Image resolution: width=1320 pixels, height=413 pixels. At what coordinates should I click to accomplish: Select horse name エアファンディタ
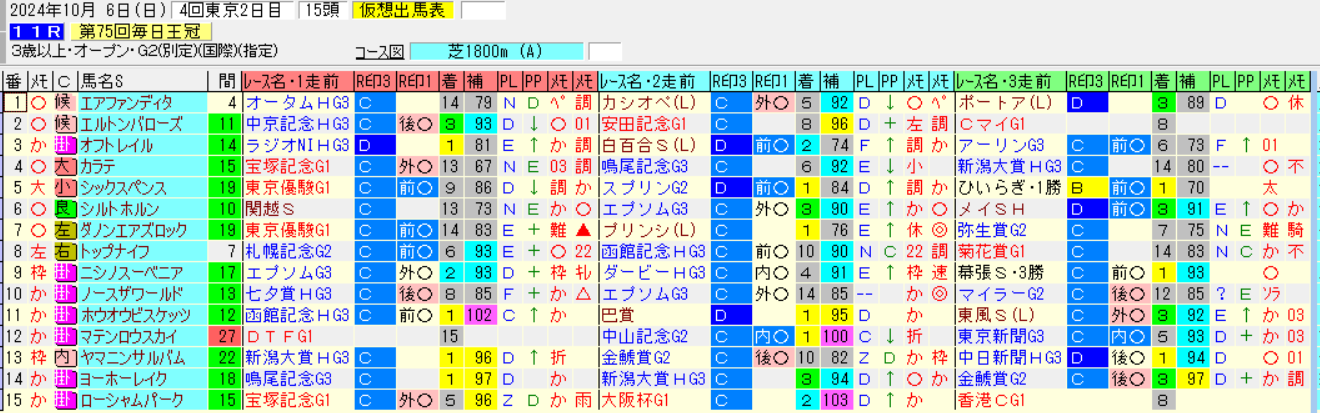pyautogui.click(x=143, y=102)
